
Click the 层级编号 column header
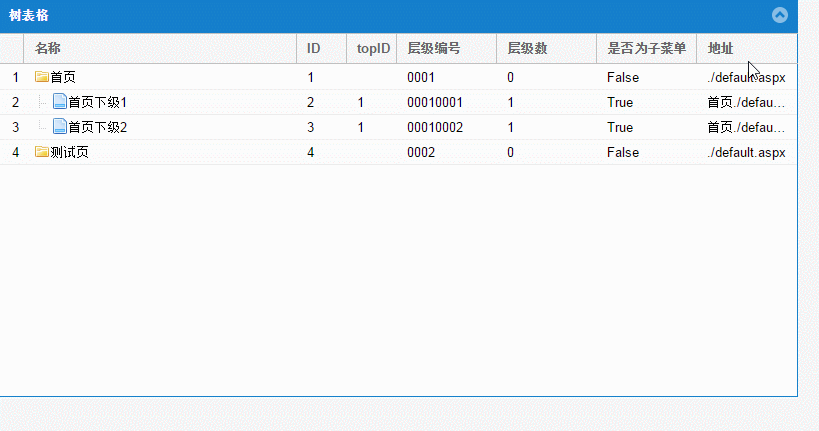[x=447, y=49]
